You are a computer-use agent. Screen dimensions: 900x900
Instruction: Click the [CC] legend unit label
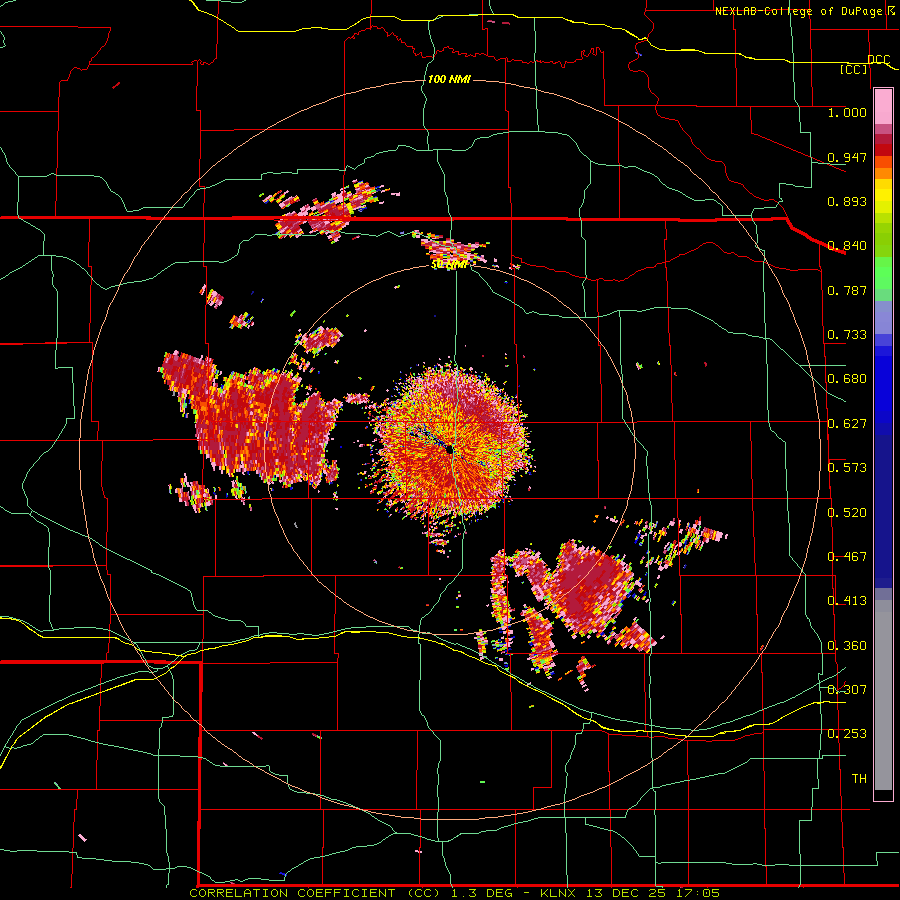tap(854, 69)
